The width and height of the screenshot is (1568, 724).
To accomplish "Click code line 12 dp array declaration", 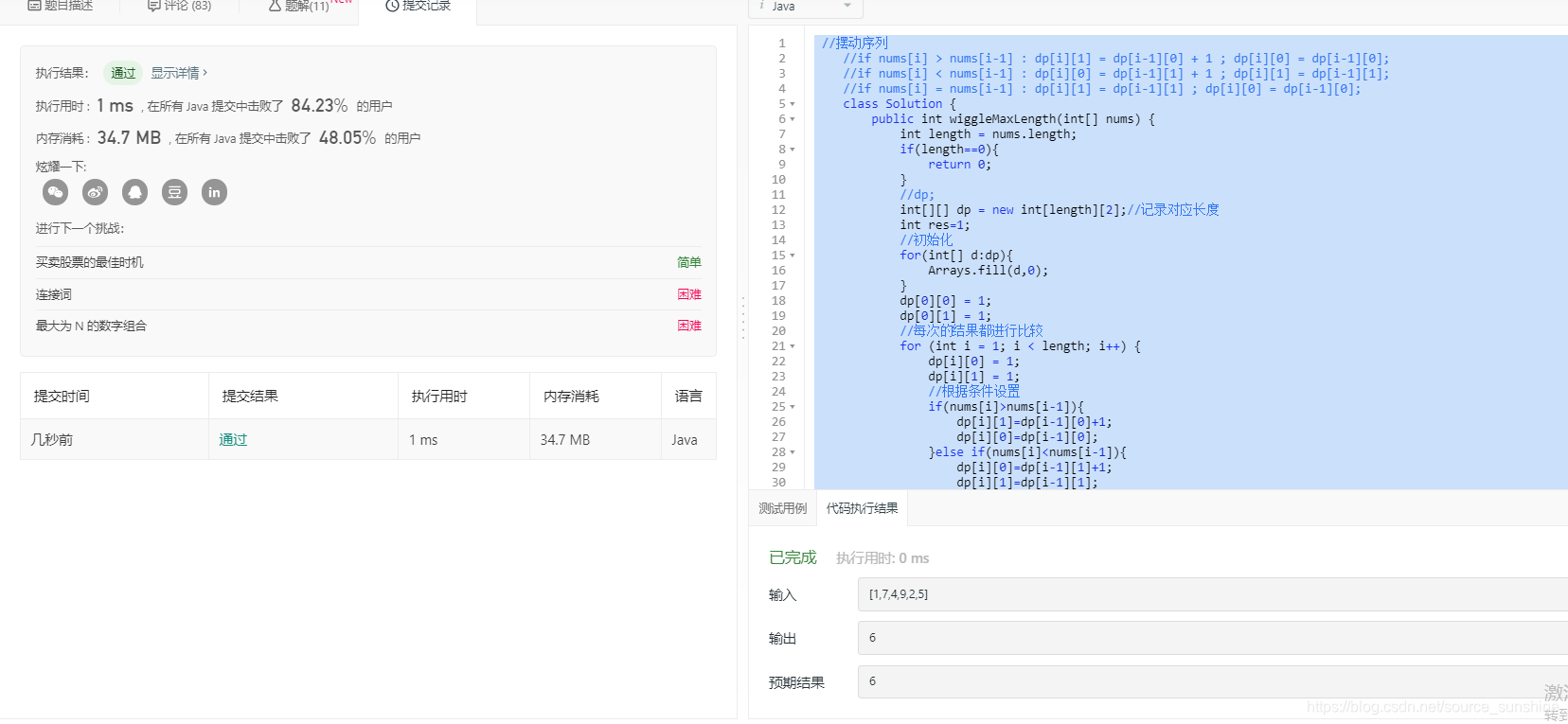I will coord(1060,210).
